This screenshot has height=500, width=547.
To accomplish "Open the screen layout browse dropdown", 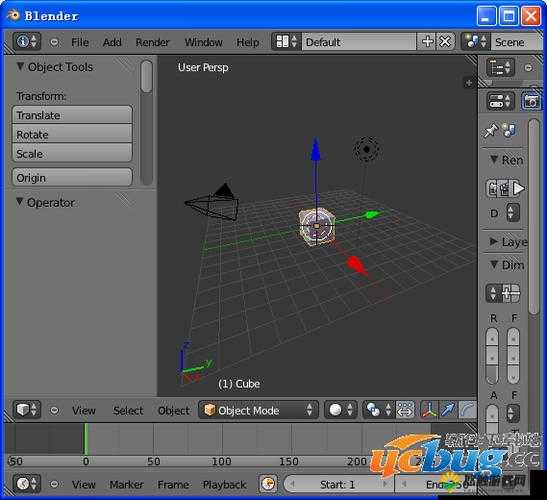I will [x=286, y=42].
